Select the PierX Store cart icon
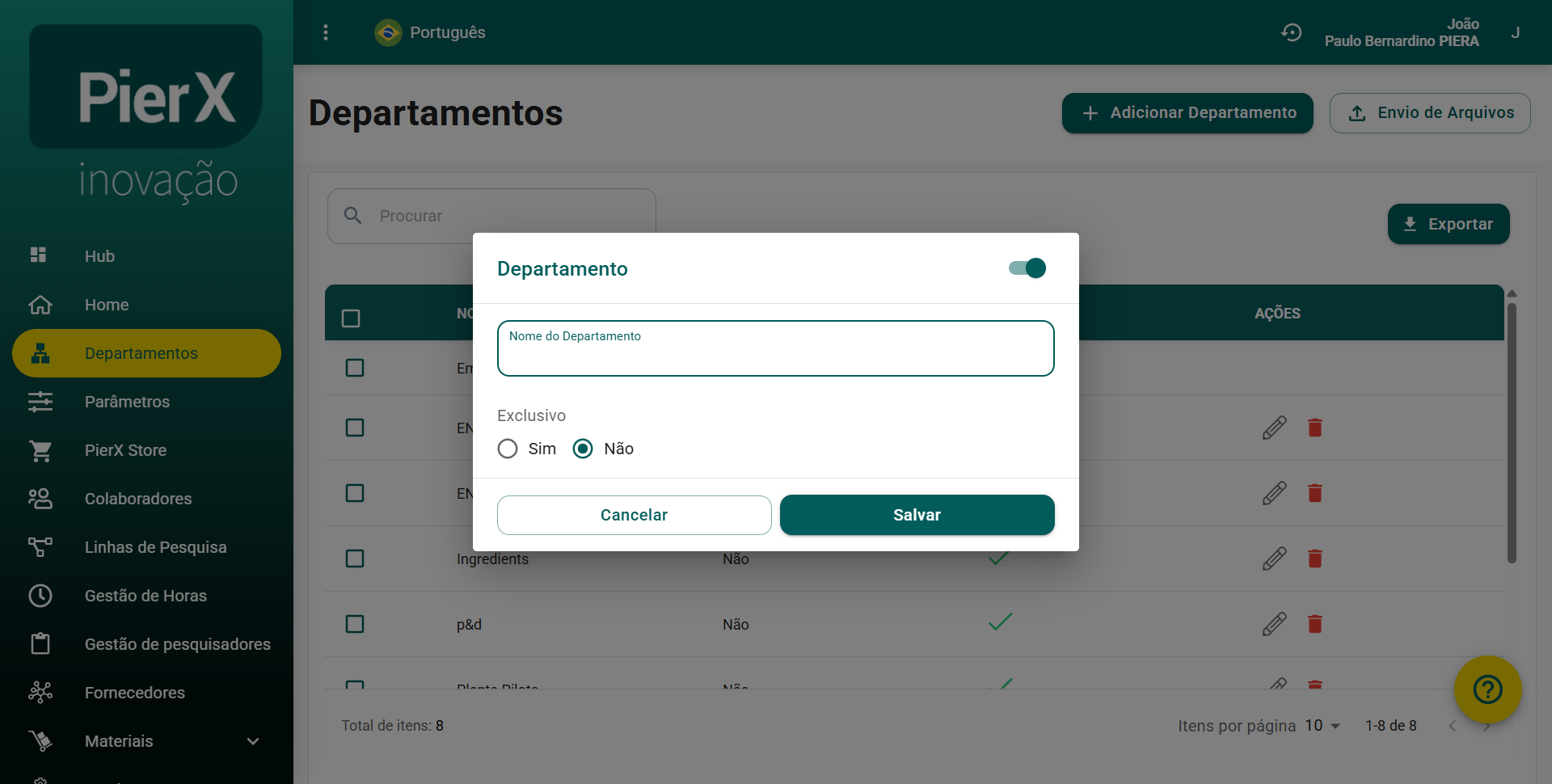Viewport: 1552px width, 784px height. (x=40, y=450)
